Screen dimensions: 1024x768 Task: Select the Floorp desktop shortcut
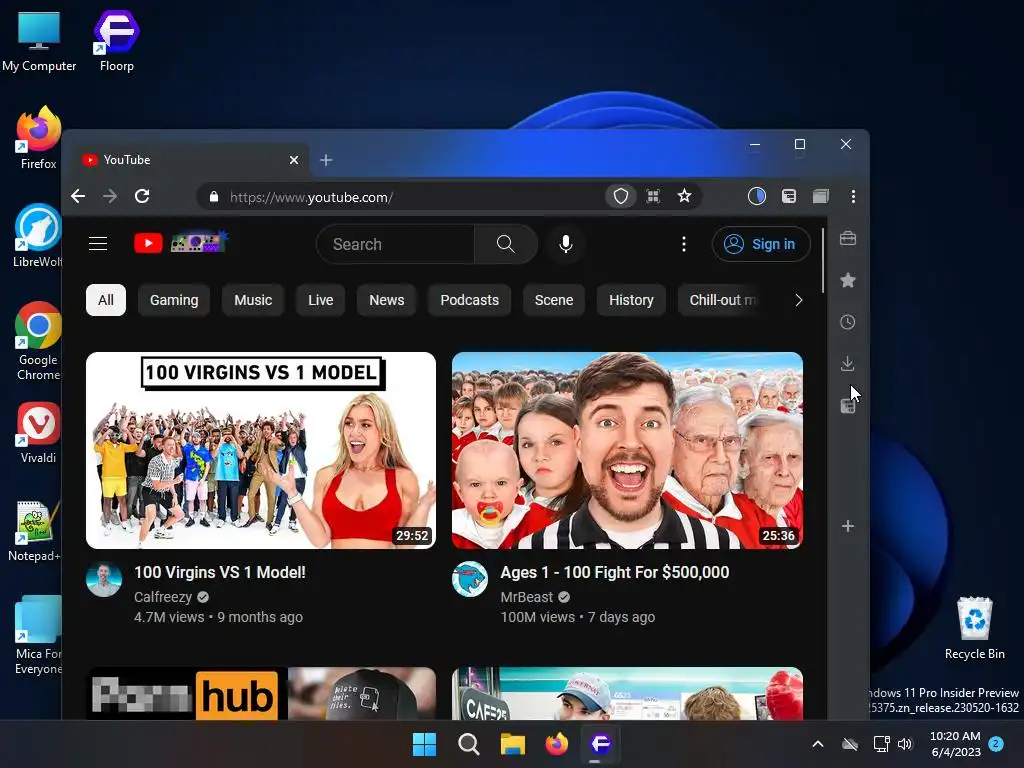117,41
